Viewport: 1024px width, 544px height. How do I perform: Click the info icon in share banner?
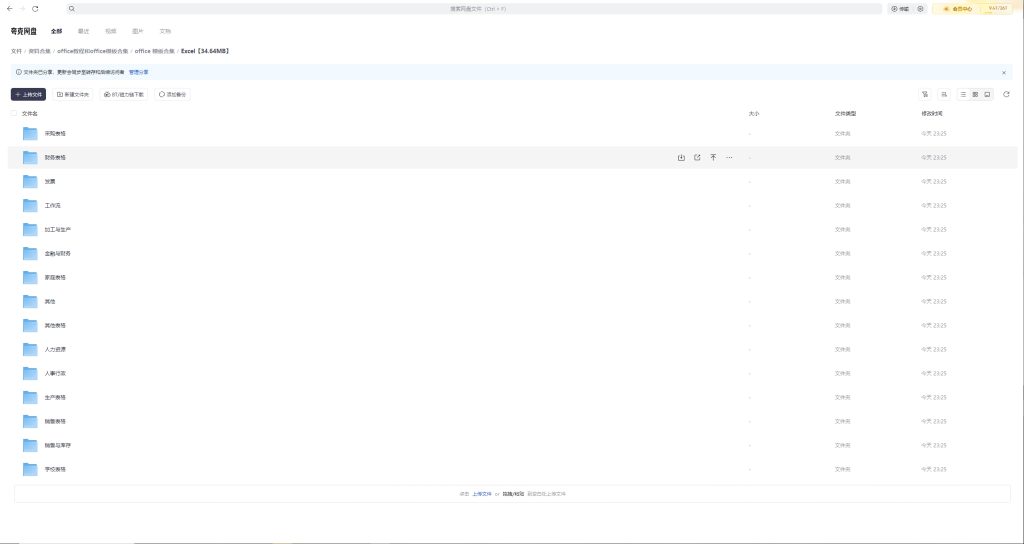coord(18,72)
